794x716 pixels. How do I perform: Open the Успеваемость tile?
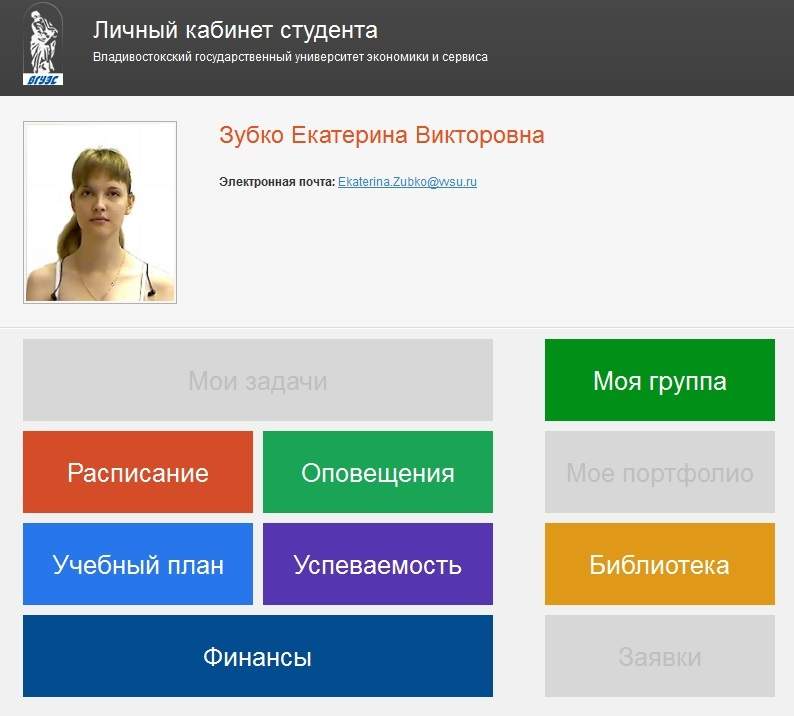(x=378, y=564)
